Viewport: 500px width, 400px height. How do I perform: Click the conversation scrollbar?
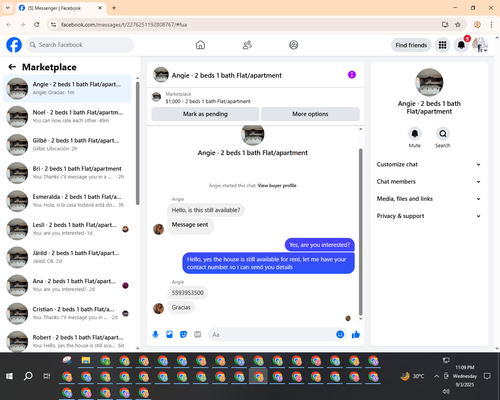point(360,232)
